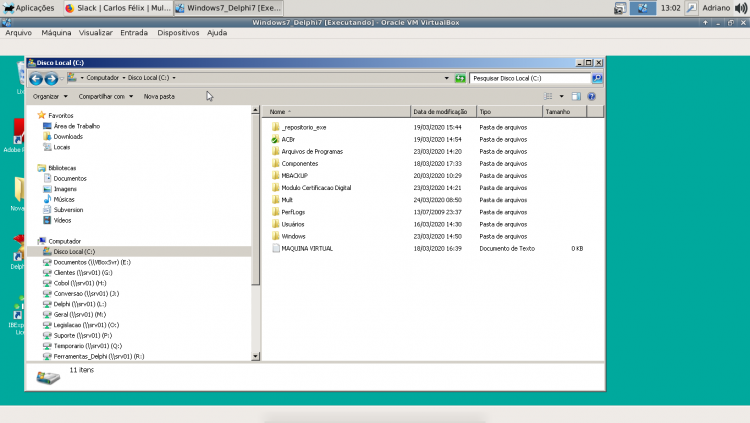Select the Modulo Certificacao Digital folder
This screenshot has height=423, width=750.
[316, 188]
